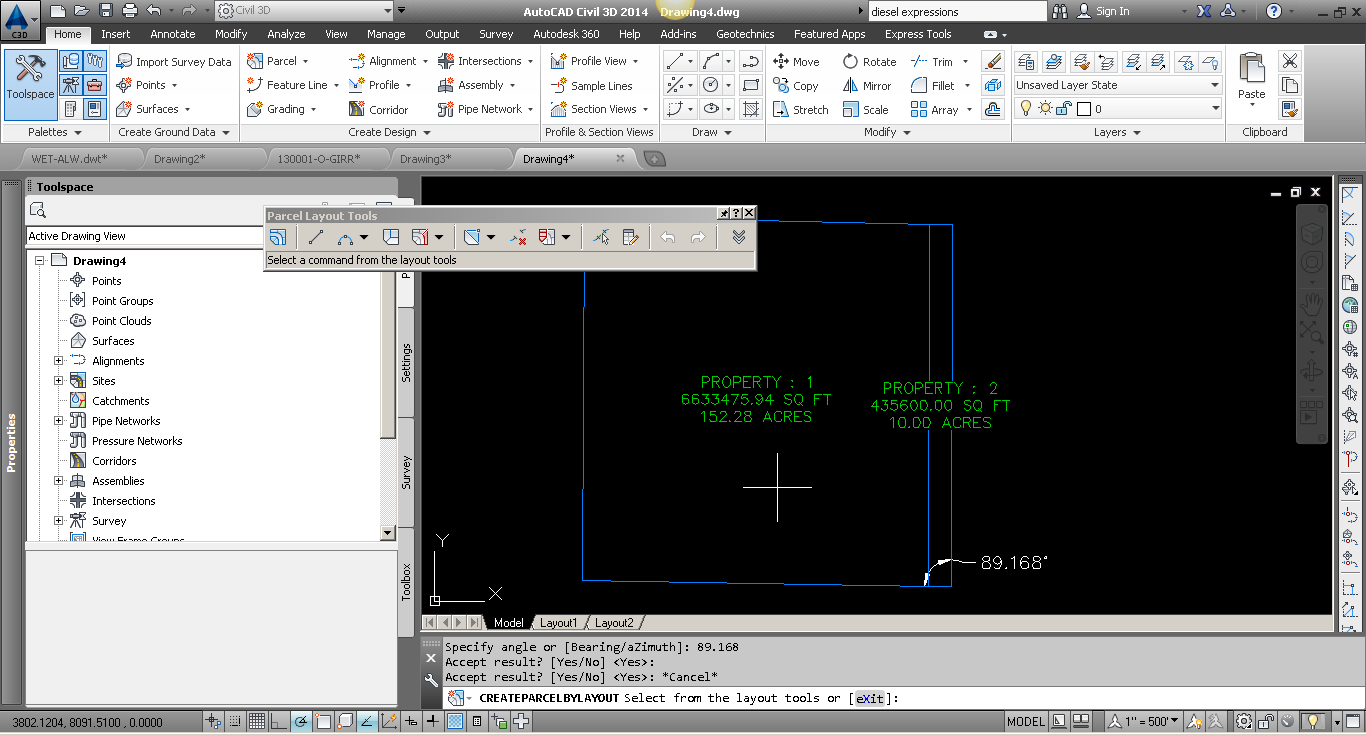Open the Survey ribbon tab
Image resolution: width=1366 pixels, height=736 pixels.
click(x=496, y=34)
